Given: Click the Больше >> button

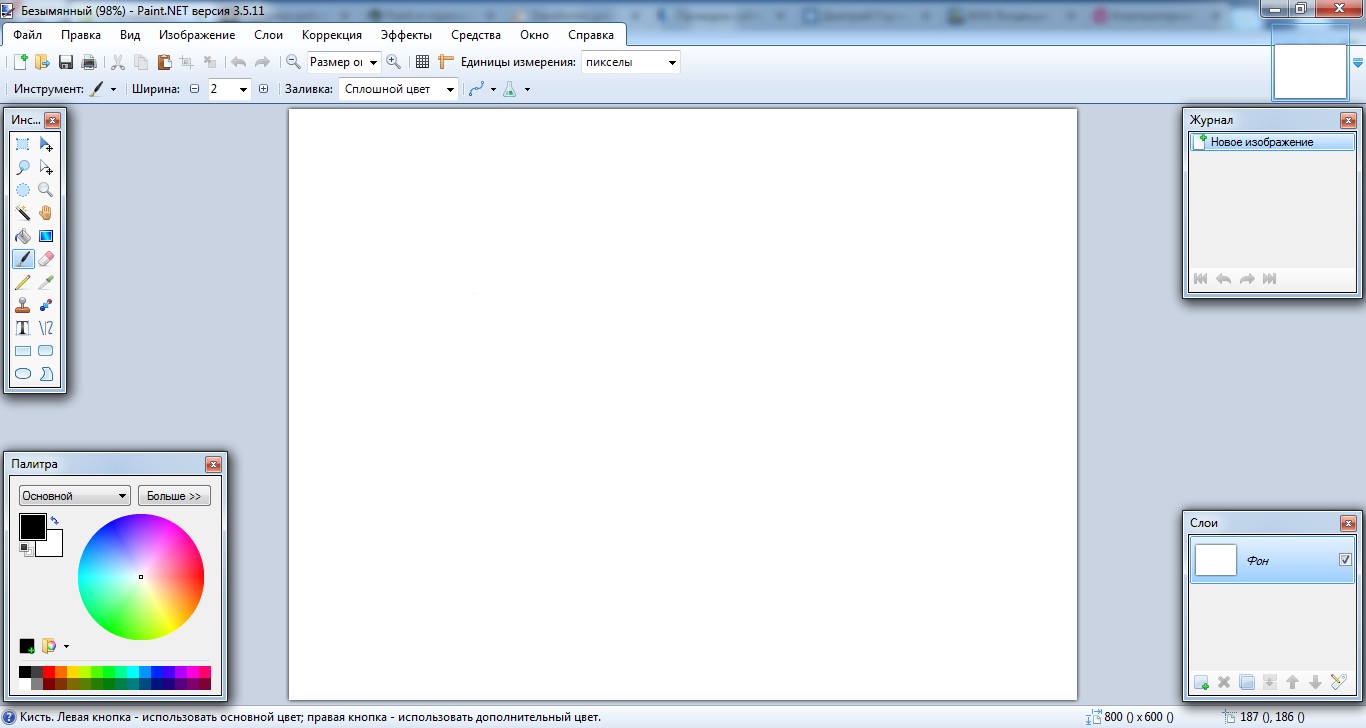Looking at the screenshot, I should (x=174, y=496).
